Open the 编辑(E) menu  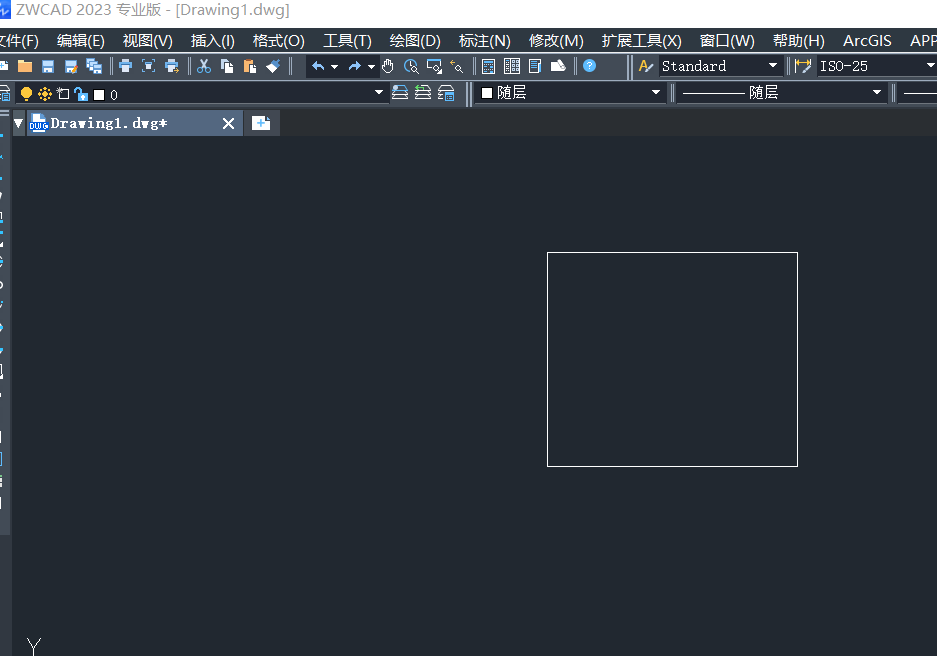[81, 41]
